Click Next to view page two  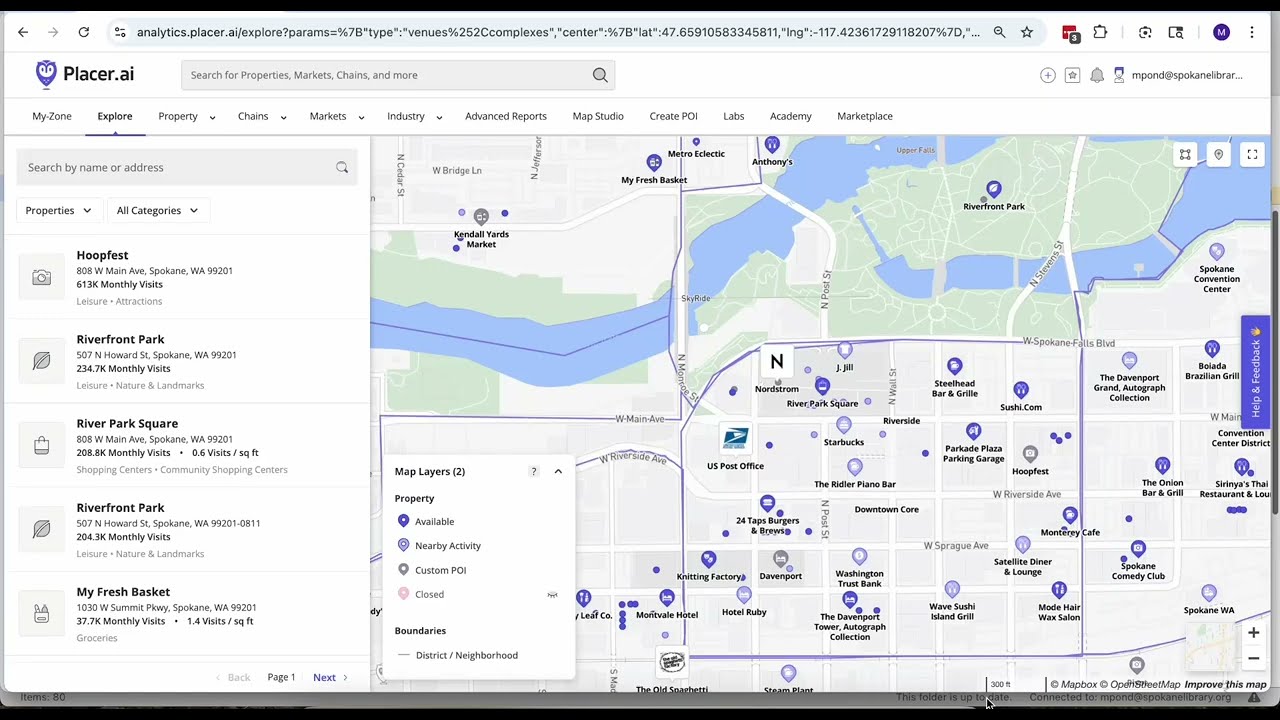click(325, 677)
